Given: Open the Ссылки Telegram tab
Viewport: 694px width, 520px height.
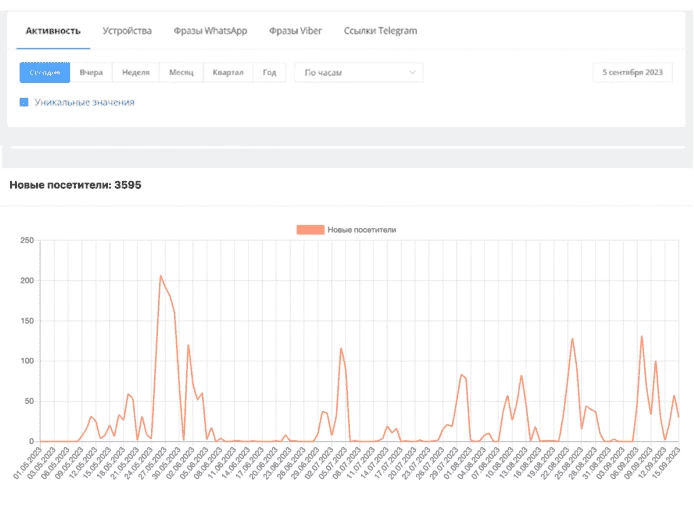Looking at the screenshot, I should [x=380, y=31].
